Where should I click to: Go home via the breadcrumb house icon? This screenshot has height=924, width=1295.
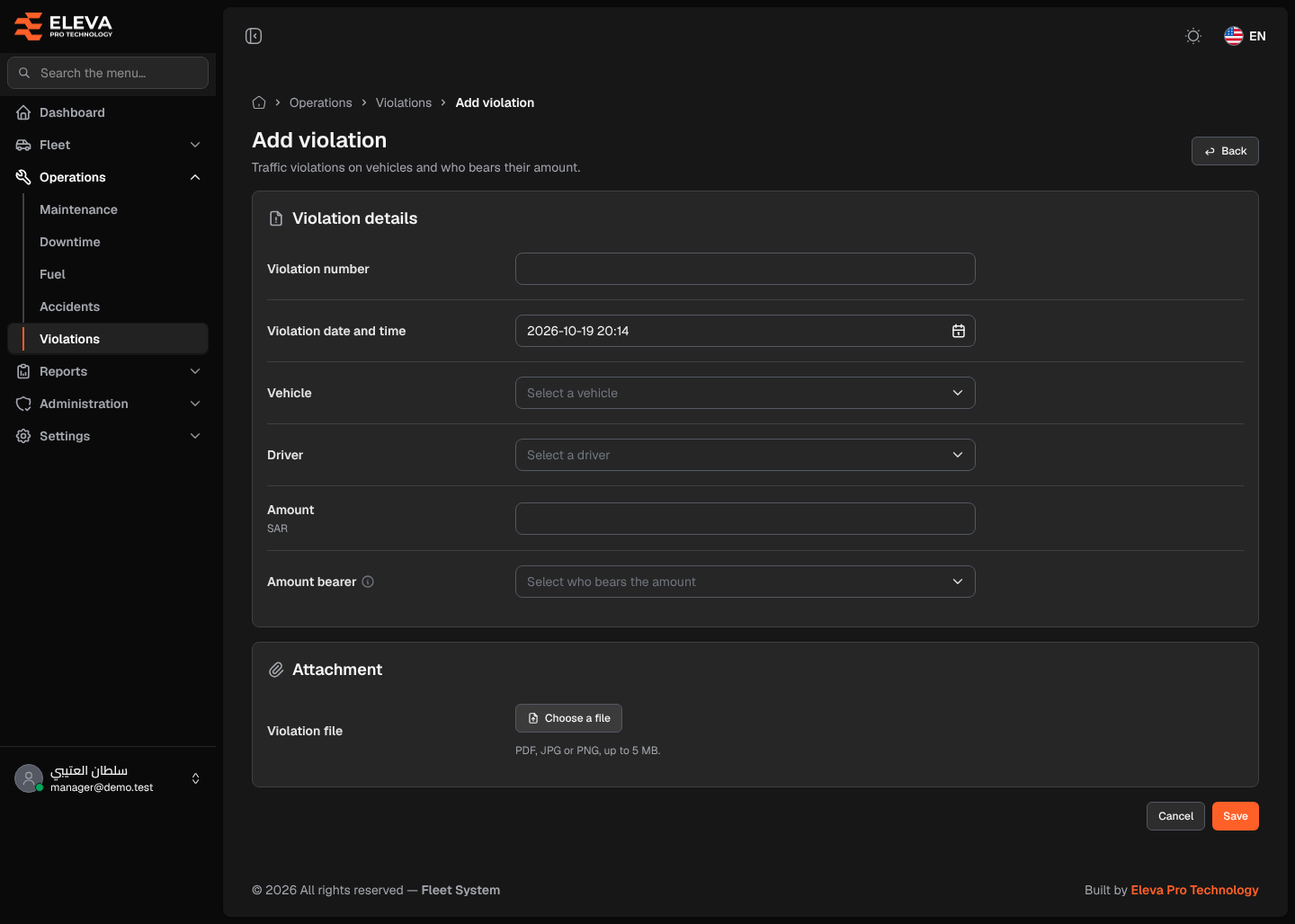(x=259, y=102)
